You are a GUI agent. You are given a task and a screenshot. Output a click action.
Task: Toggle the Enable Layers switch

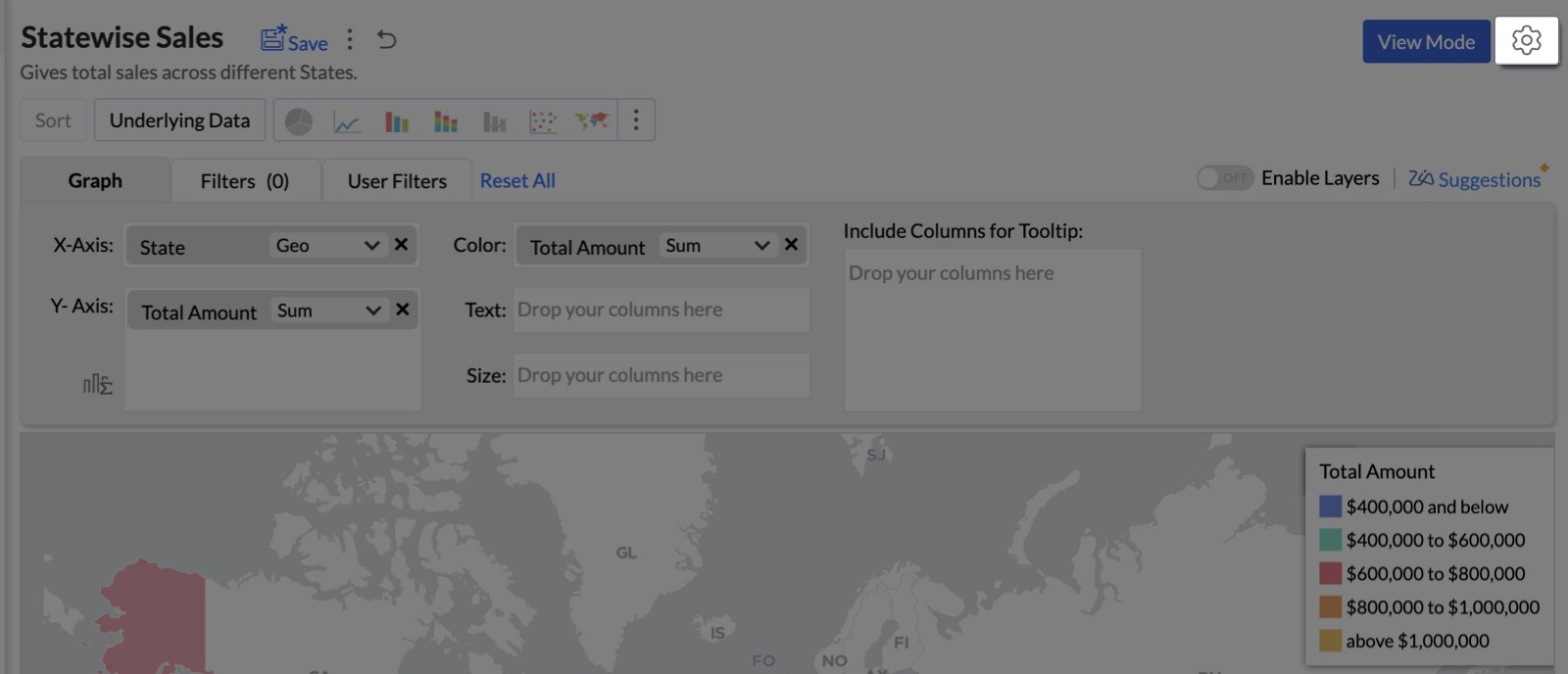(x=1224, y=178)
